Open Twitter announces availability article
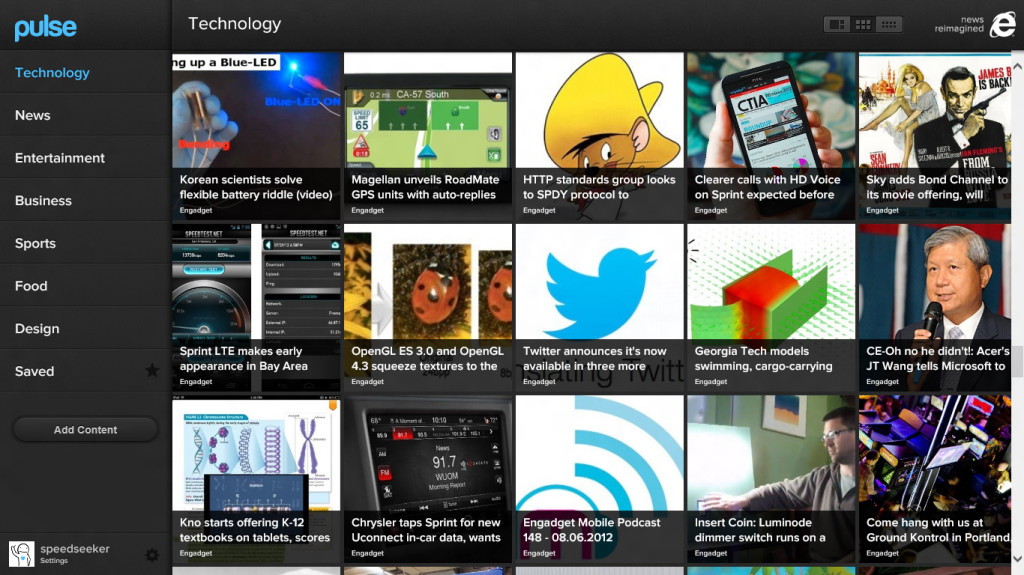 coord(600,308)
